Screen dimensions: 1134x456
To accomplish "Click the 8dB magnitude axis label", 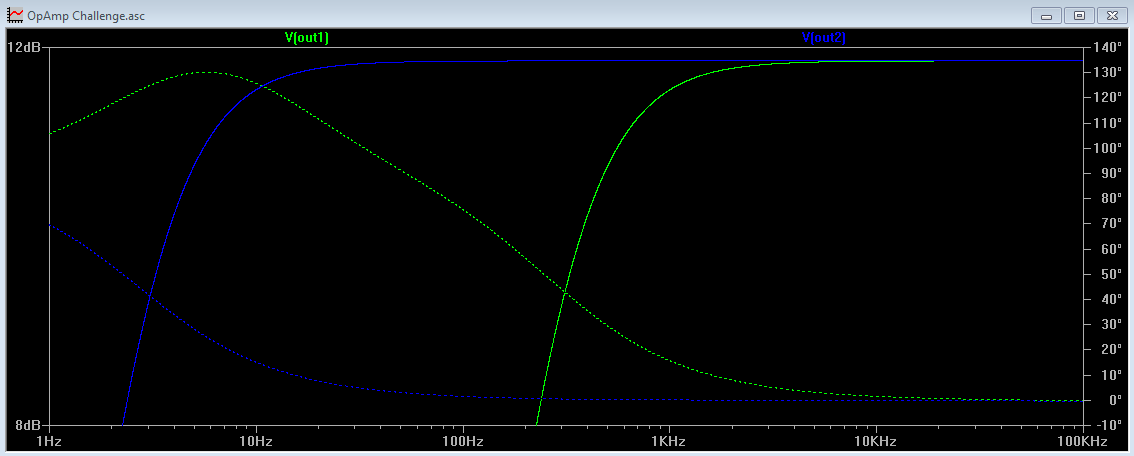I will [x=27, y=426].
